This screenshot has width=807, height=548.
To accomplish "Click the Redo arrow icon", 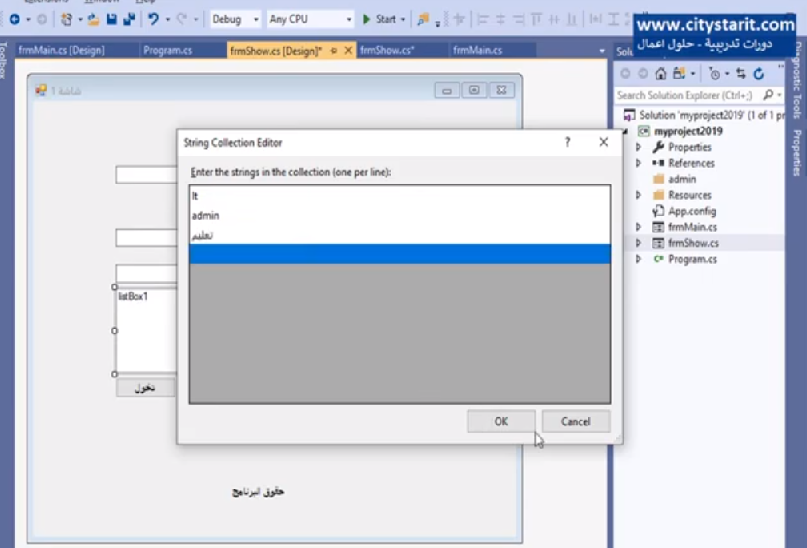I will (182, 19).
